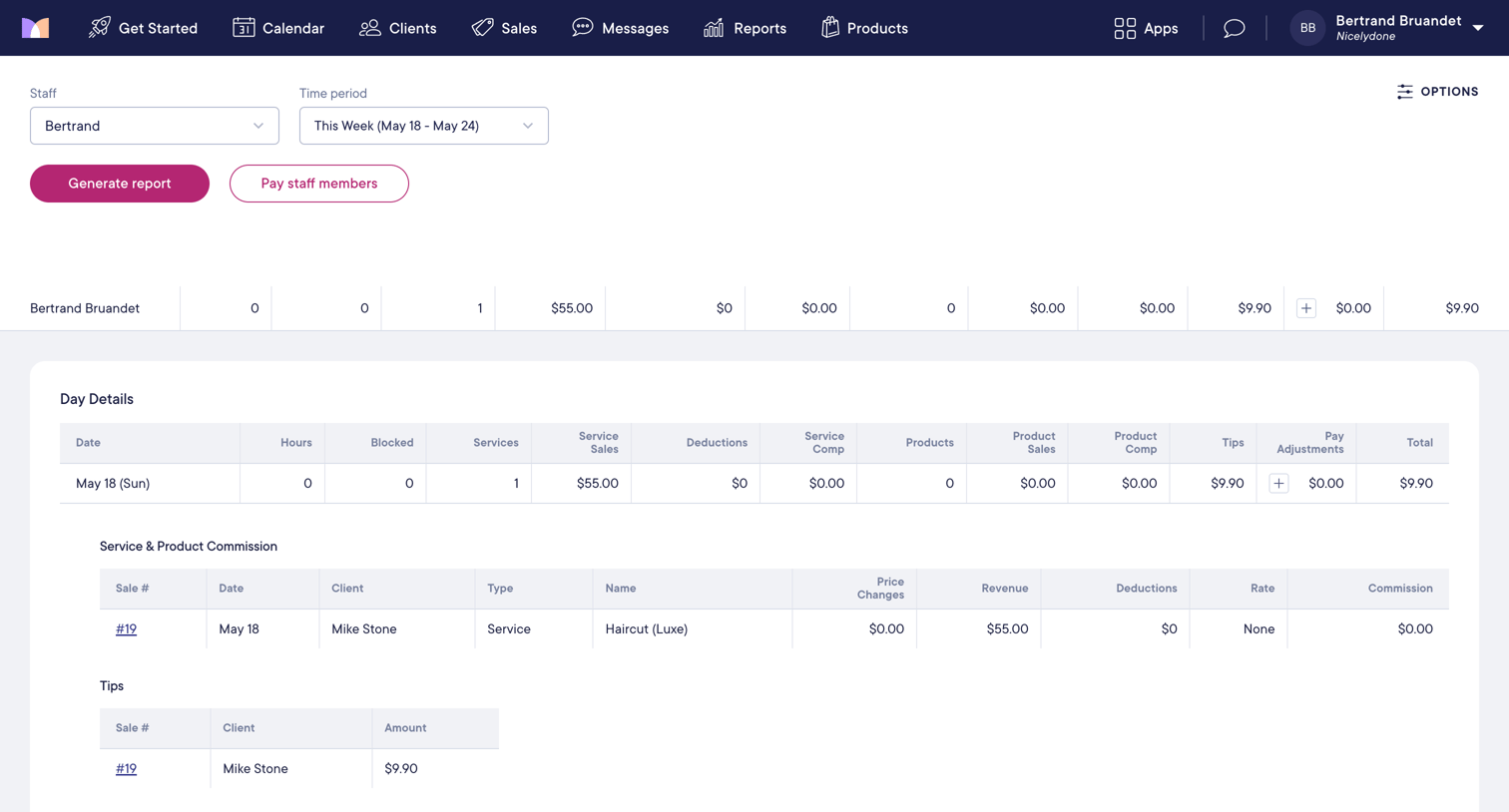Add pay adjustment in Bertrand Bruandet summary row
Image resolution: width=1509 pixels, height=812 pixels.
point(1306,308)
